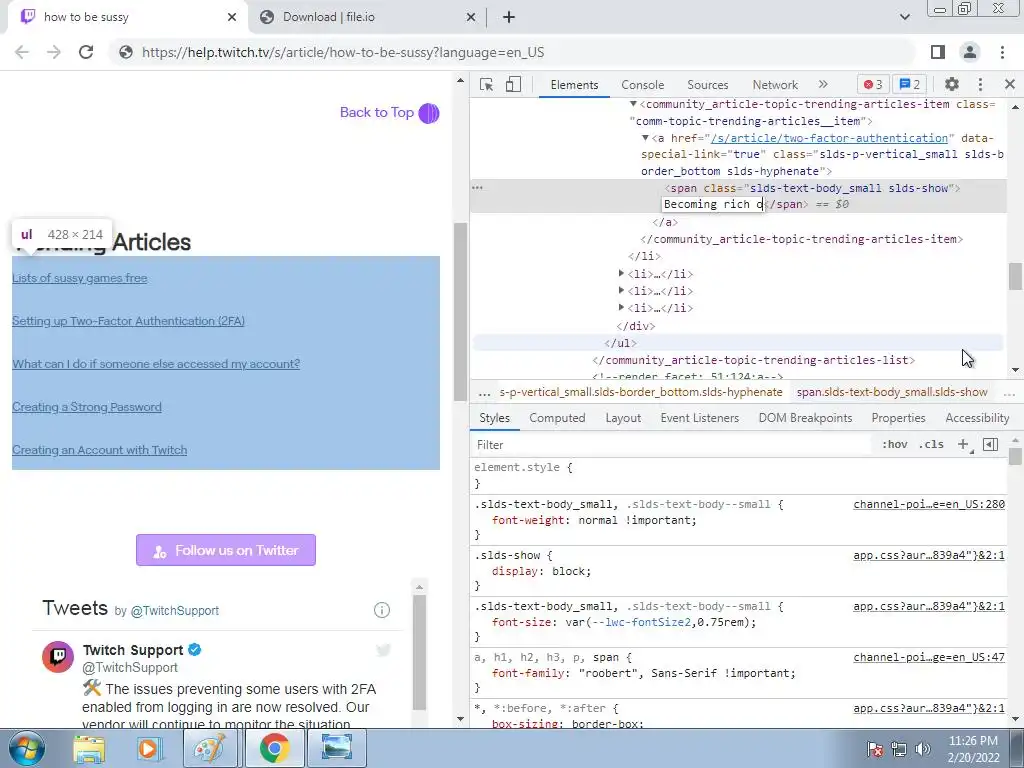The image size is (1024, 768).
Task: Open Windows Start menu
Action: tap(27, 748)
